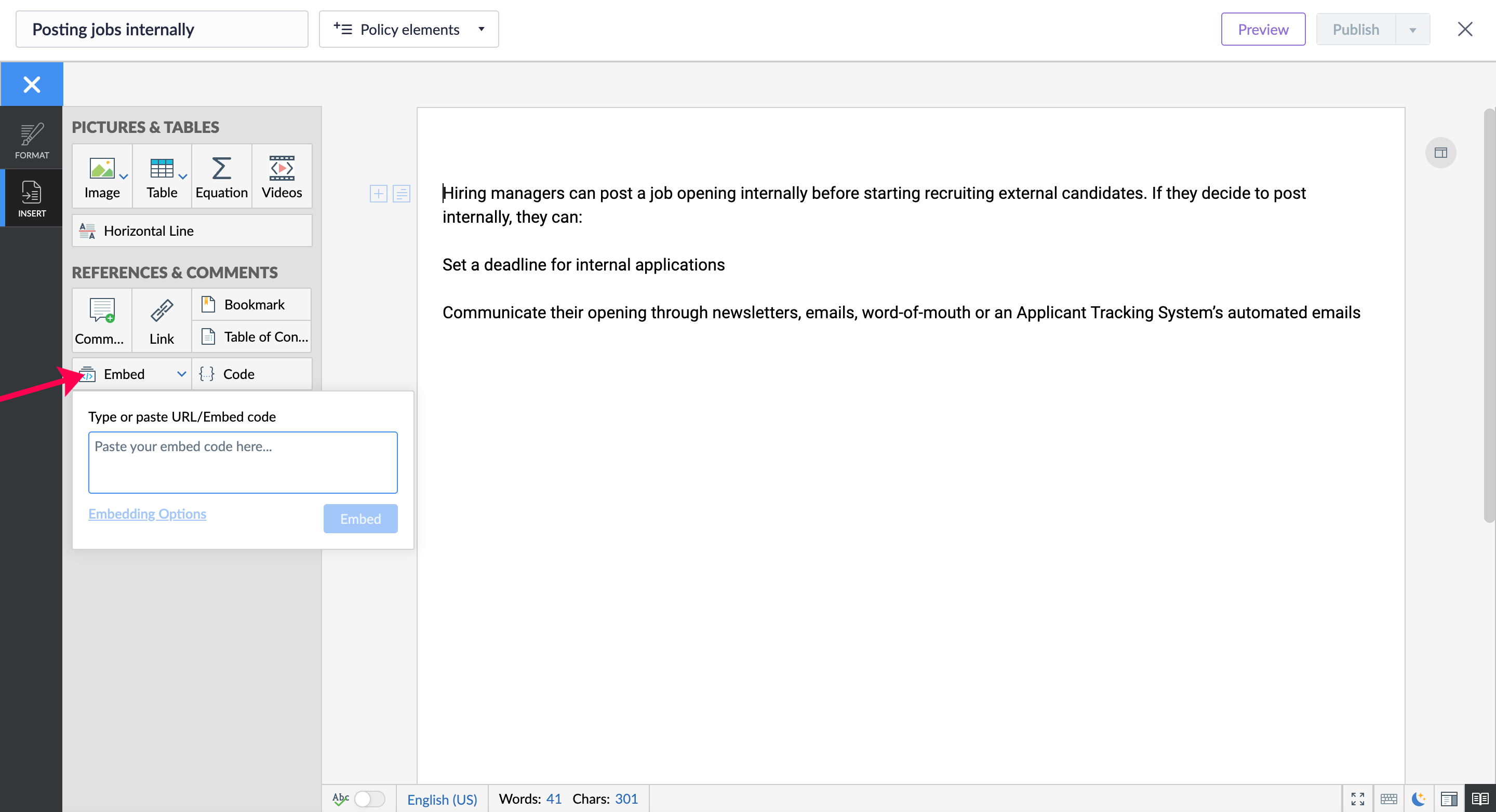Screen dimensions: 1496x812
Task: Open the Policy elements dropdown
Action: click(408, 29)
